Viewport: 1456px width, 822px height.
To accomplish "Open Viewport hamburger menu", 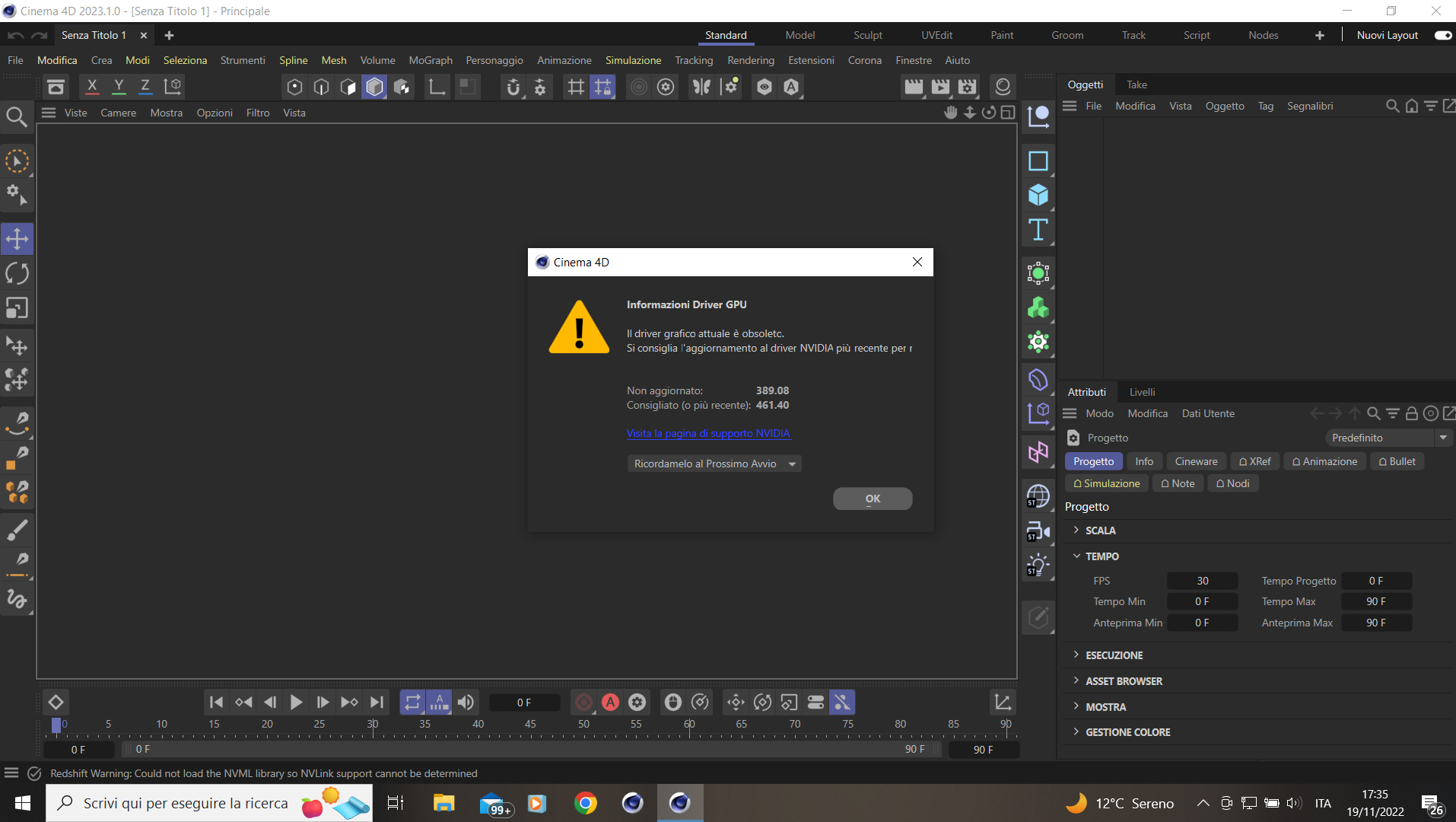I will coord(49,113).
